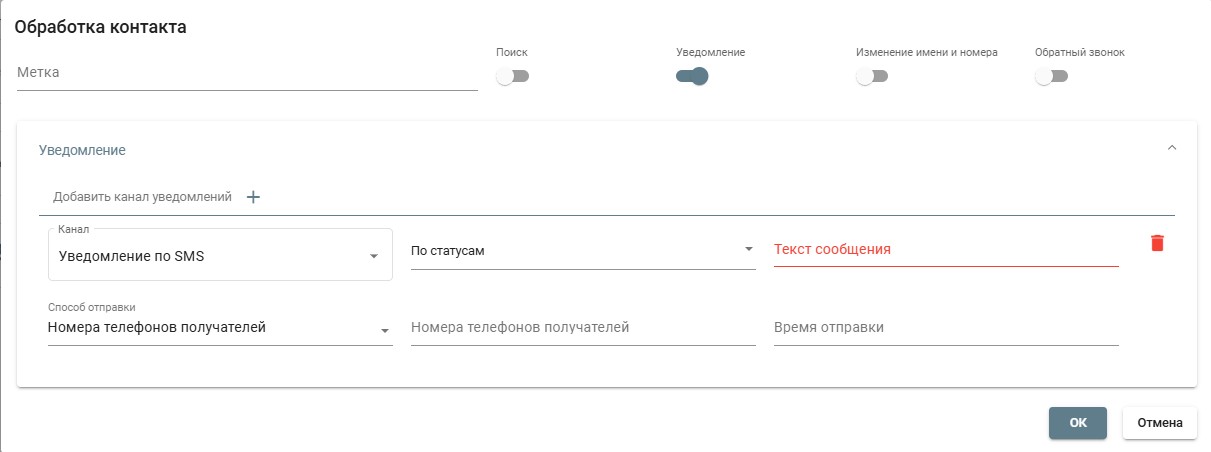Open the Канал dropdown showing Уведомление по SMS
The height and width of the screenshot is (452, 1211).
pos(220,255)
